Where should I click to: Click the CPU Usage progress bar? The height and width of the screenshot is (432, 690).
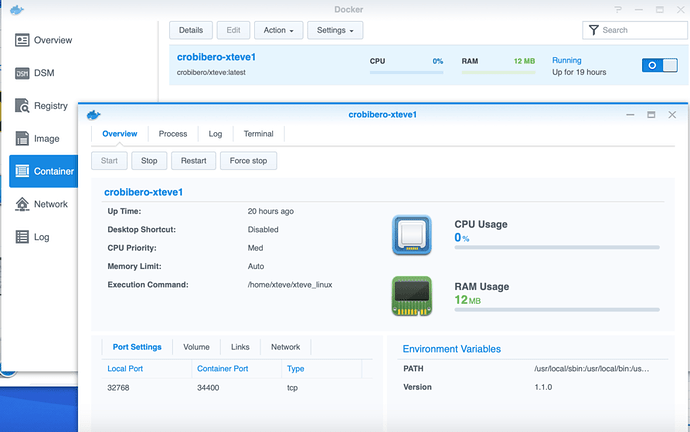(x=557, y=248)
